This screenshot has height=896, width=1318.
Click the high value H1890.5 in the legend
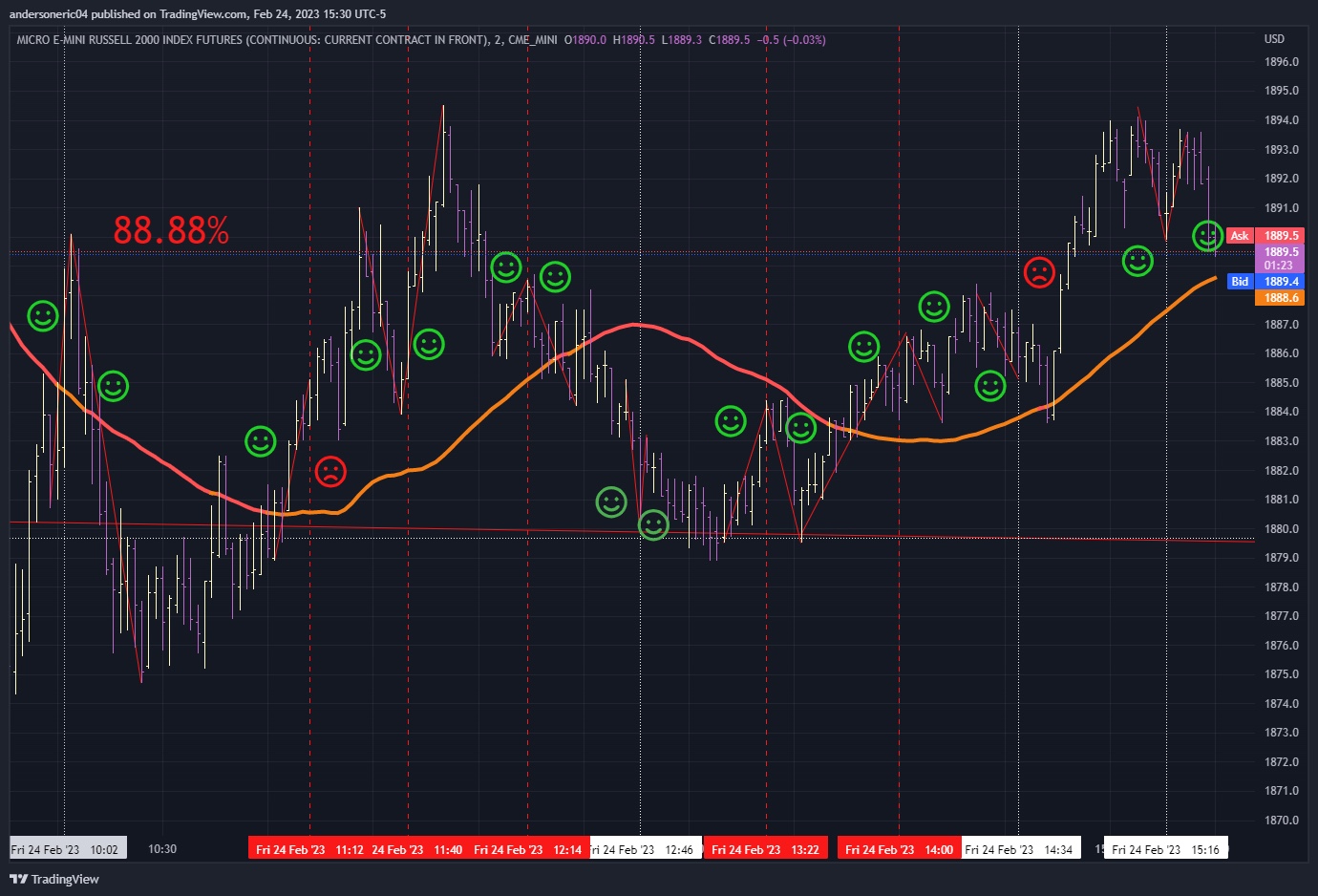pyautogui.click(x=634, y=40)
